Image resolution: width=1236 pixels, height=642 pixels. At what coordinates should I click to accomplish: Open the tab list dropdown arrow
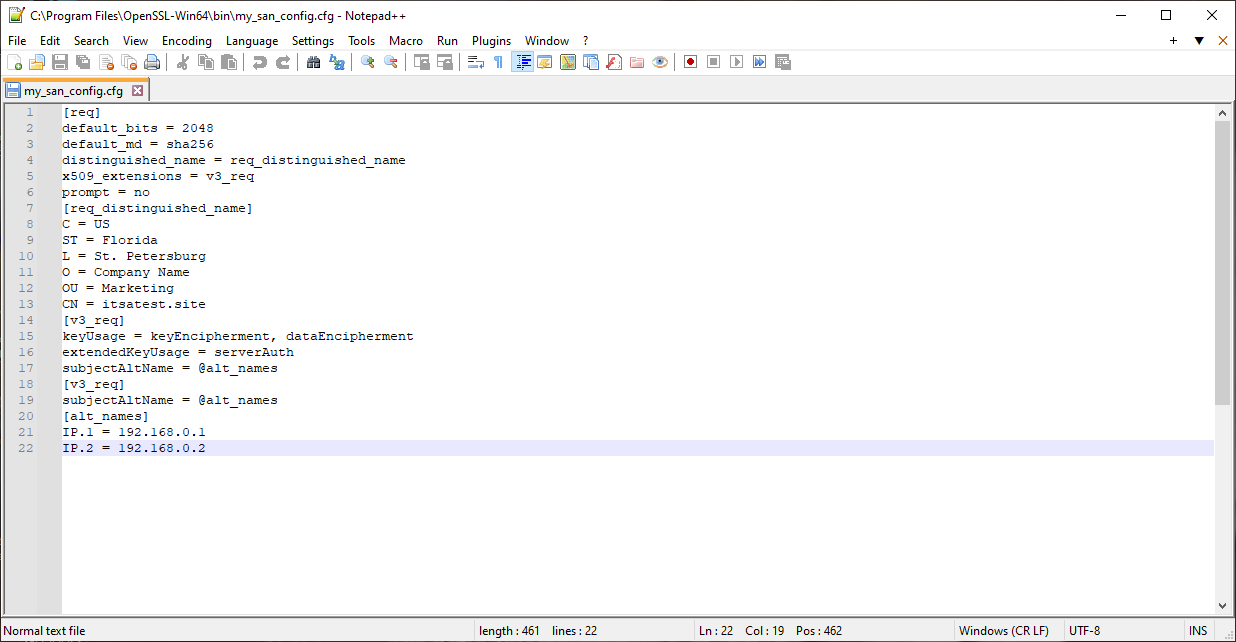pyautogui.click(x=1200, y=41)
